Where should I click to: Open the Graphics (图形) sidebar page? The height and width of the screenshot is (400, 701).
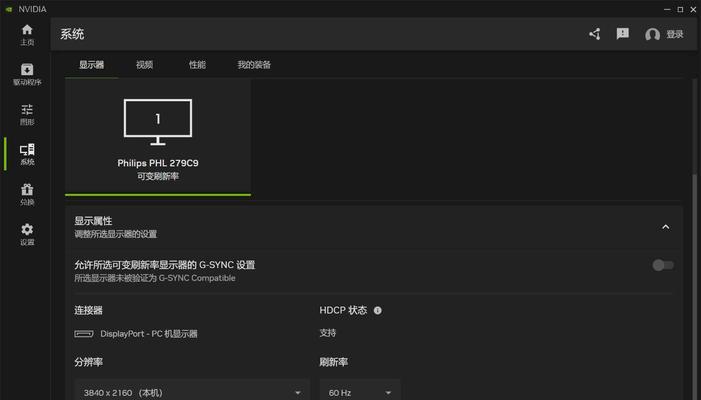(27, 114)
